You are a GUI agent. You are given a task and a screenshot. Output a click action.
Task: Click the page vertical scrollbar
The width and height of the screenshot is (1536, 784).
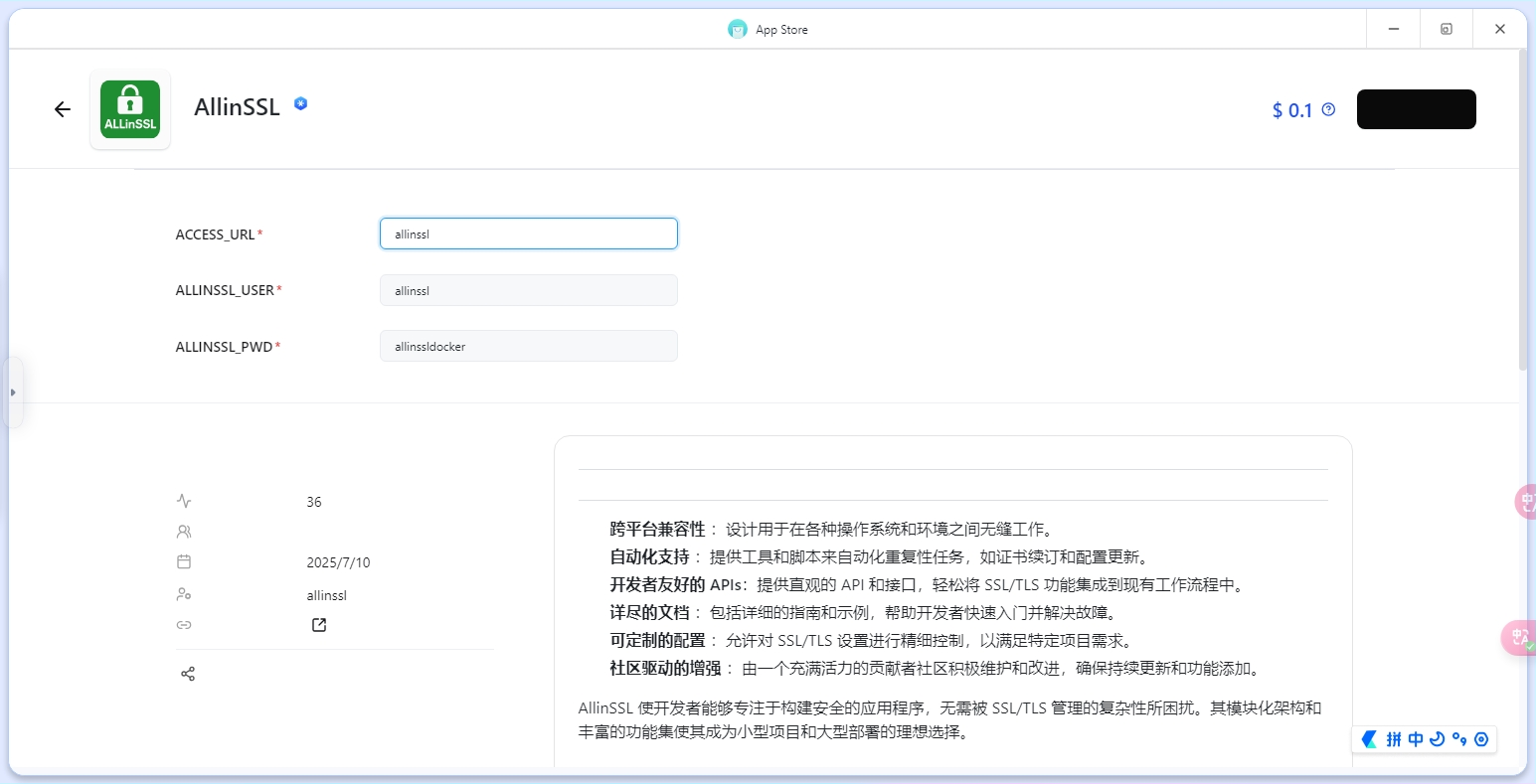(x=1522, y=209)
